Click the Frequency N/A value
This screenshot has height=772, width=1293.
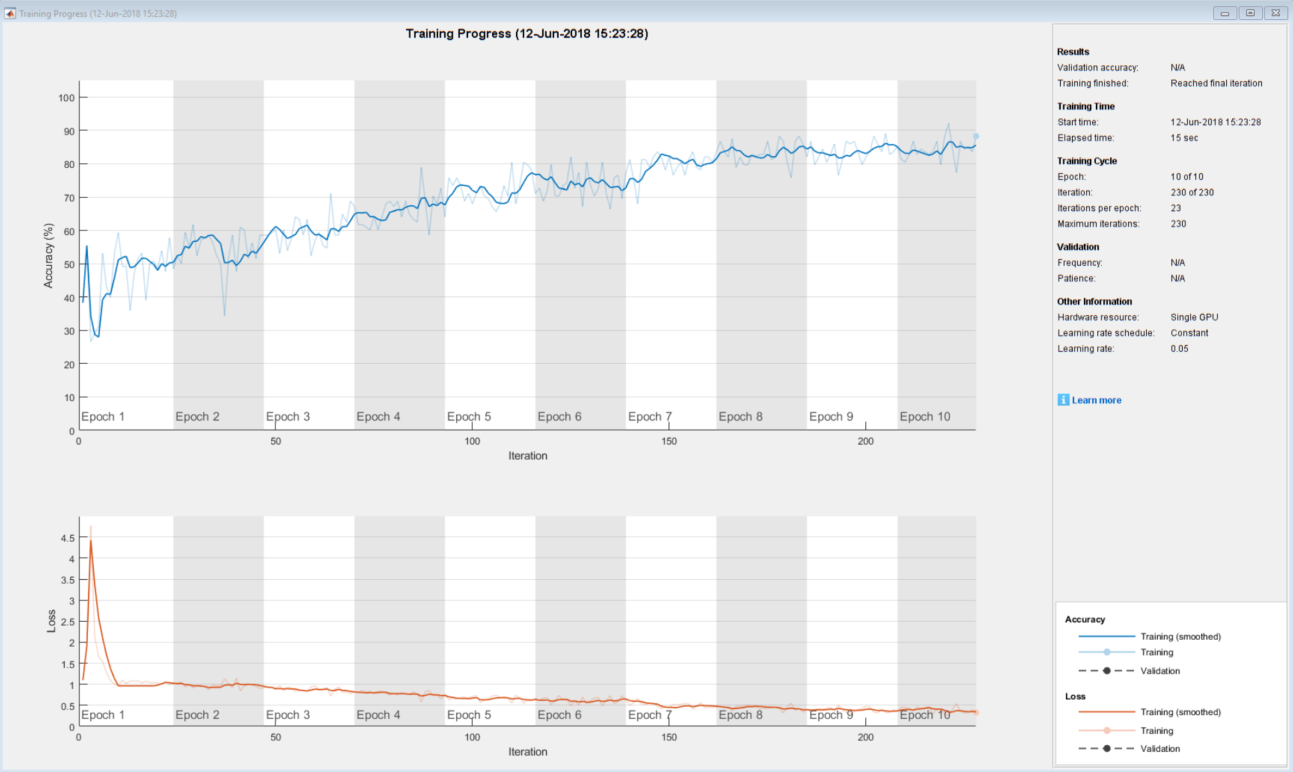(x=1178, y=263)
